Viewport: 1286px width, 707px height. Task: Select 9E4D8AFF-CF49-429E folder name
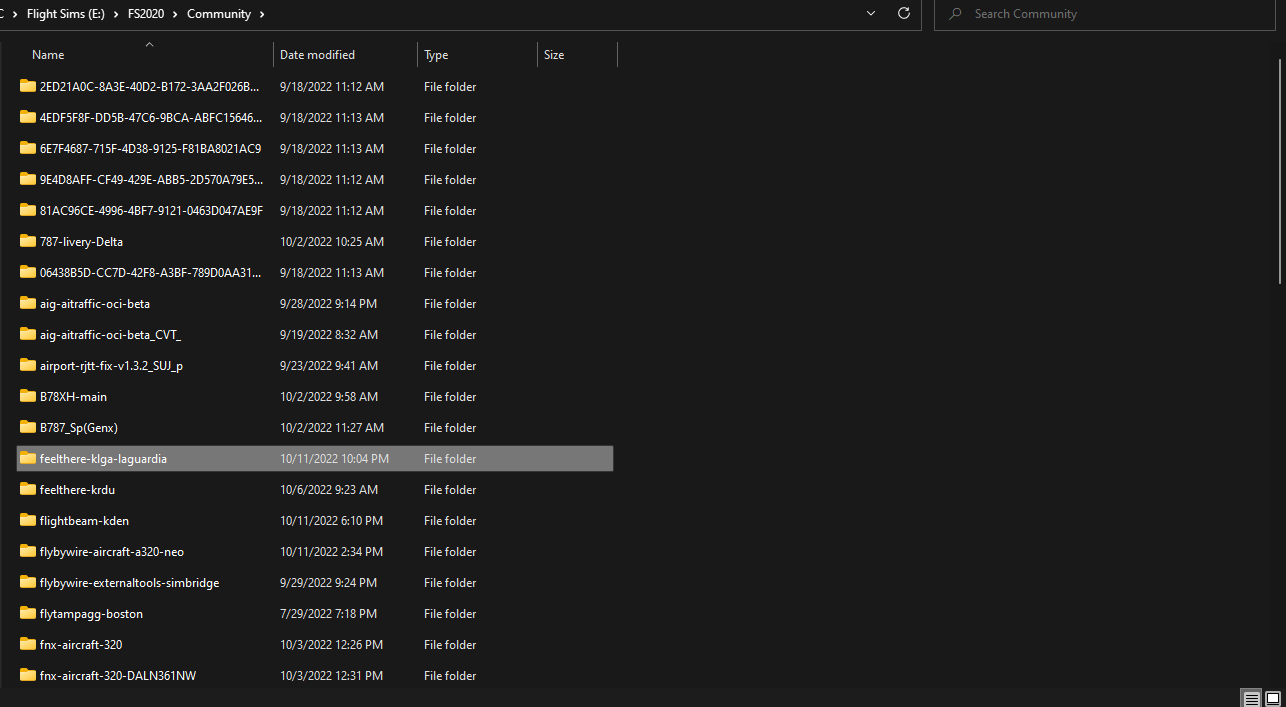pyautogui.click(x=151, y=179)
